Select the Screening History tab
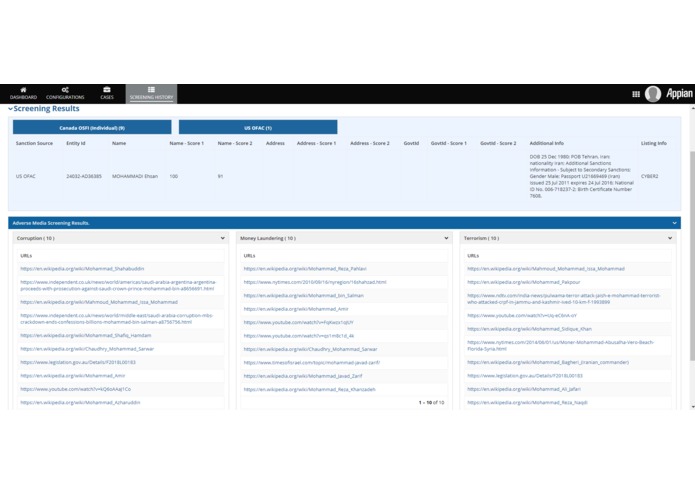The height and width of the screenshot is (494, 695). coord(151,93)
